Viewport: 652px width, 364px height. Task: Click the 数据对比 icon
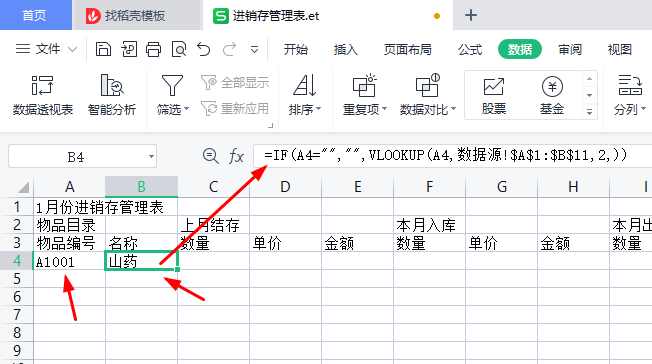(427, 85)
